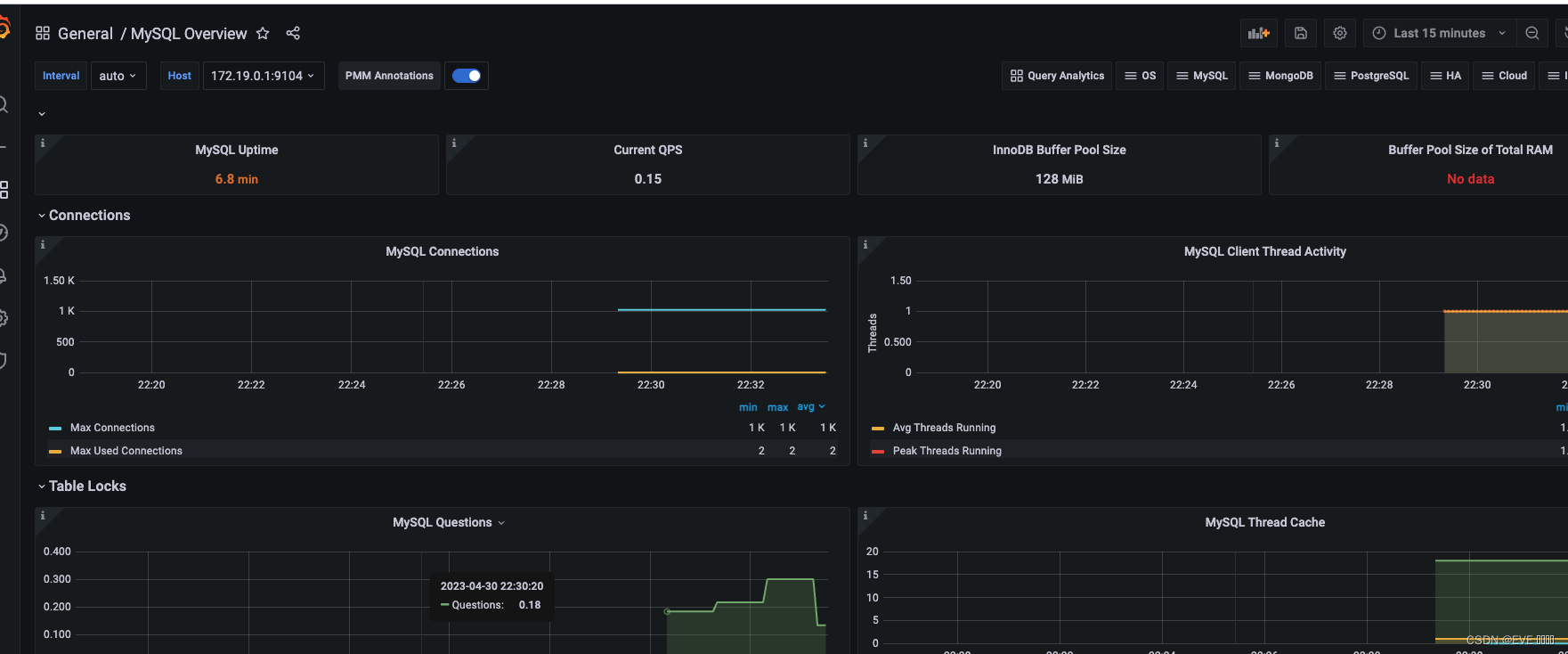Open MySQL Thread Cache panel info icon

865,515
